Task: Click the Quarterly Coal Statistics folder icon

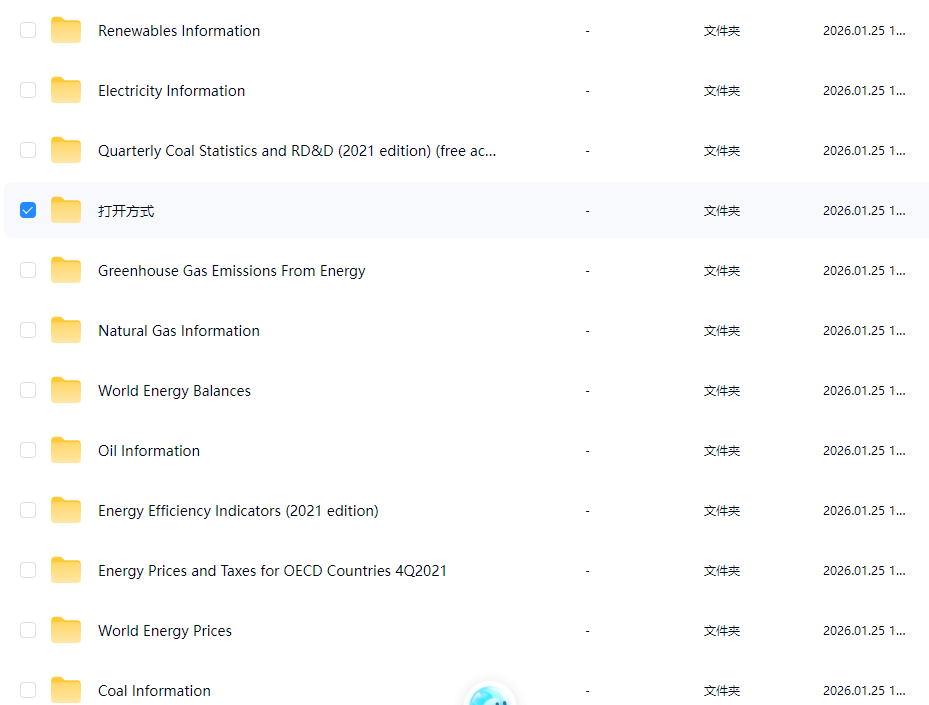Action: point(66,150)
